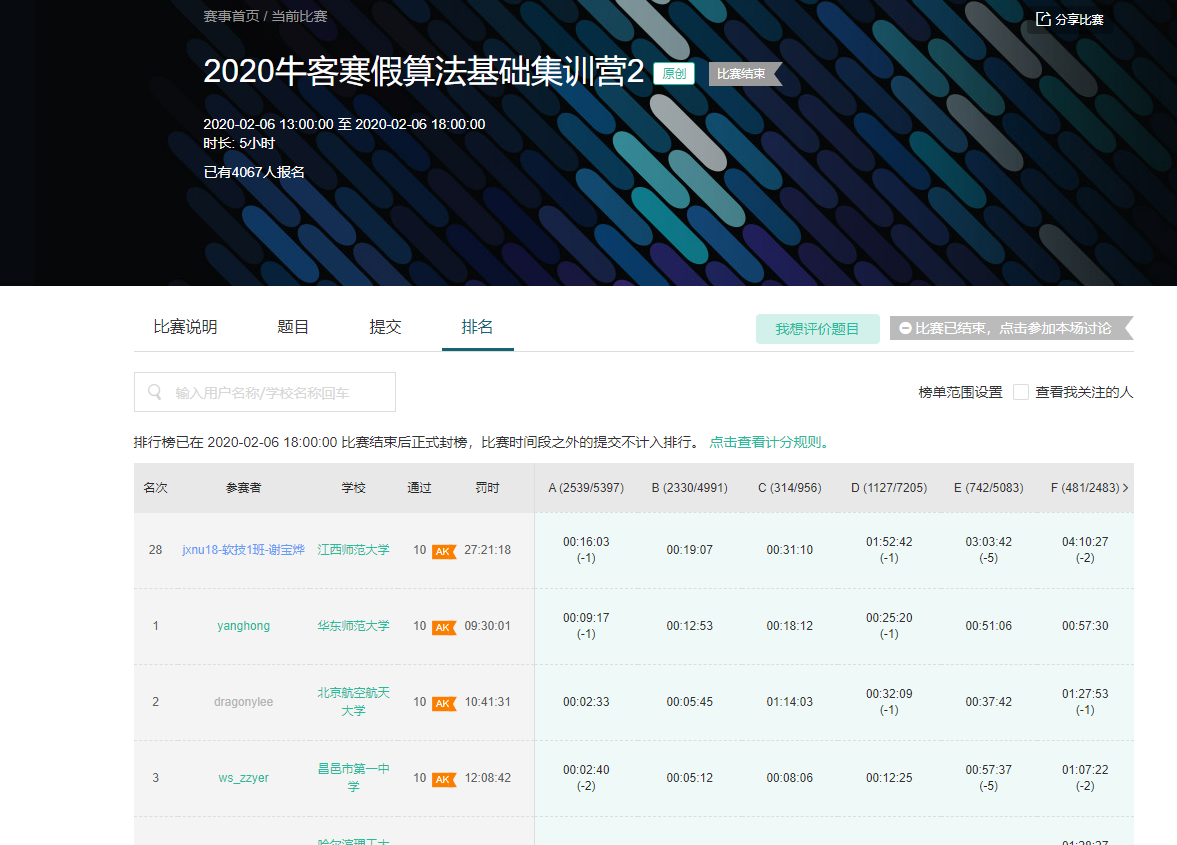Click minus icon in contest-ended discussion button
This screenshot has height=845, width=1177.
tap(905, 328)
